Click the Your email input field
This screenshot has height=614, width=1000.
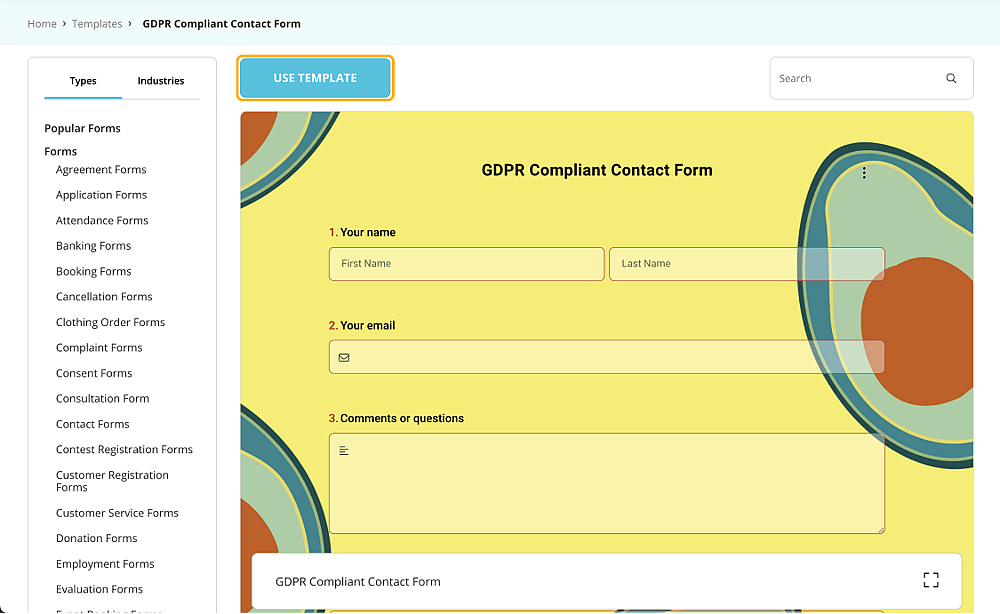click(607, 357)
